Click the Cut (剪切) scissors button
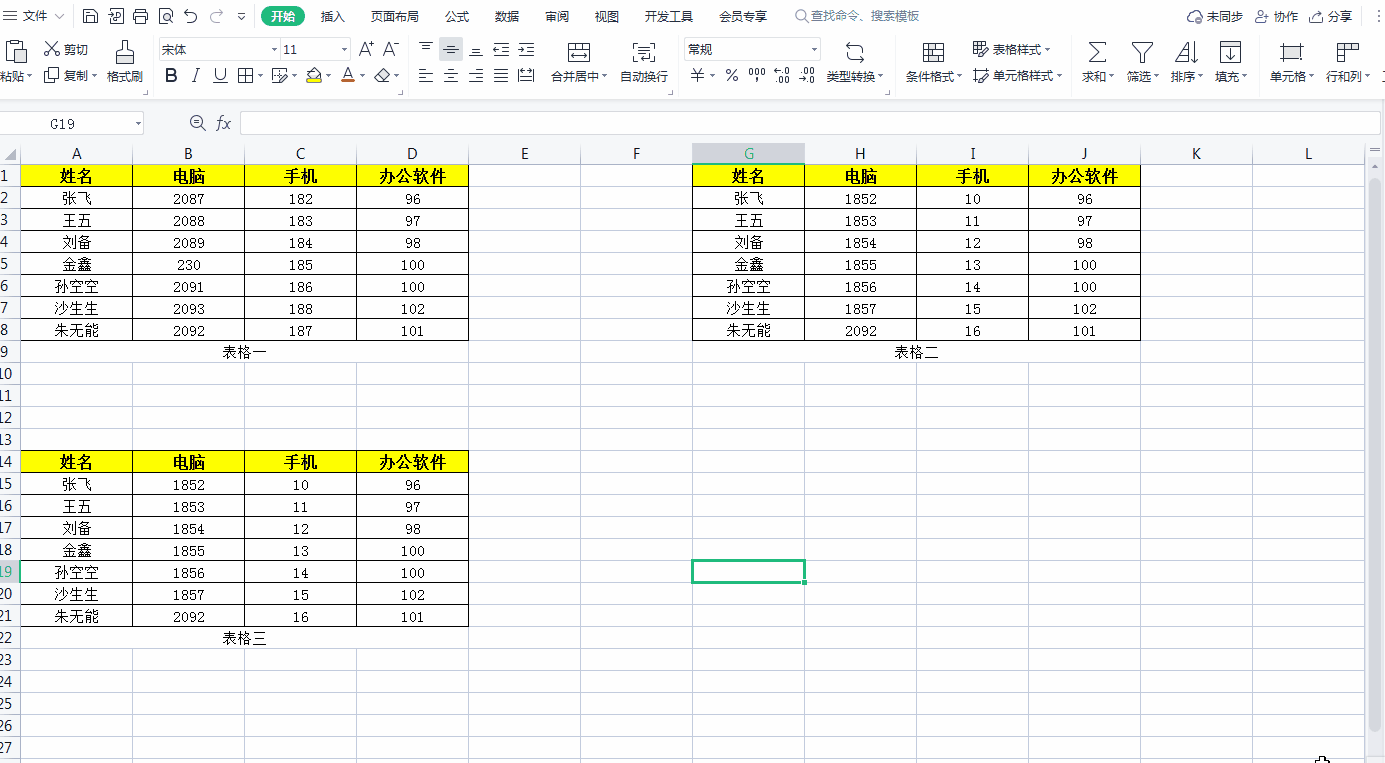1385x763 pixels. coord(66,49)
